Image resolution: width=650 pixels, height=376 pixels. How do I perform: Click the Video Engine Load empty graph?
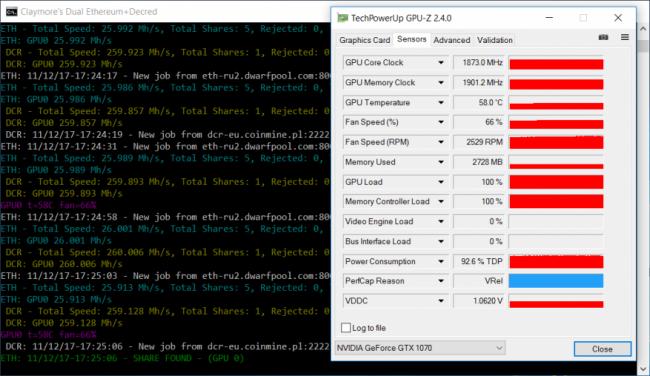click(x=556, y=221)
